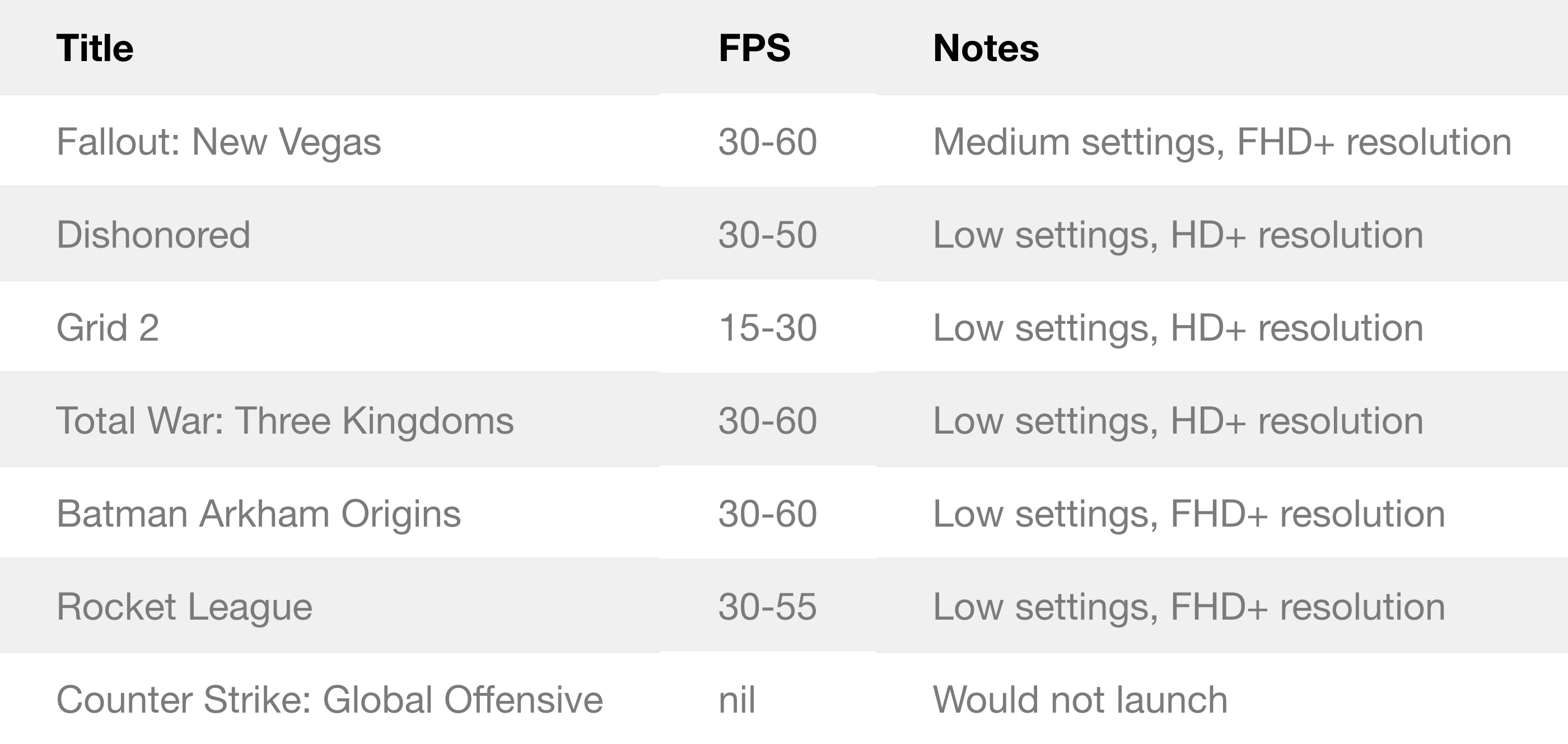Select the Dishonored title cell
This screenshot has height=744, width=1568.
(x=153, y=235)
